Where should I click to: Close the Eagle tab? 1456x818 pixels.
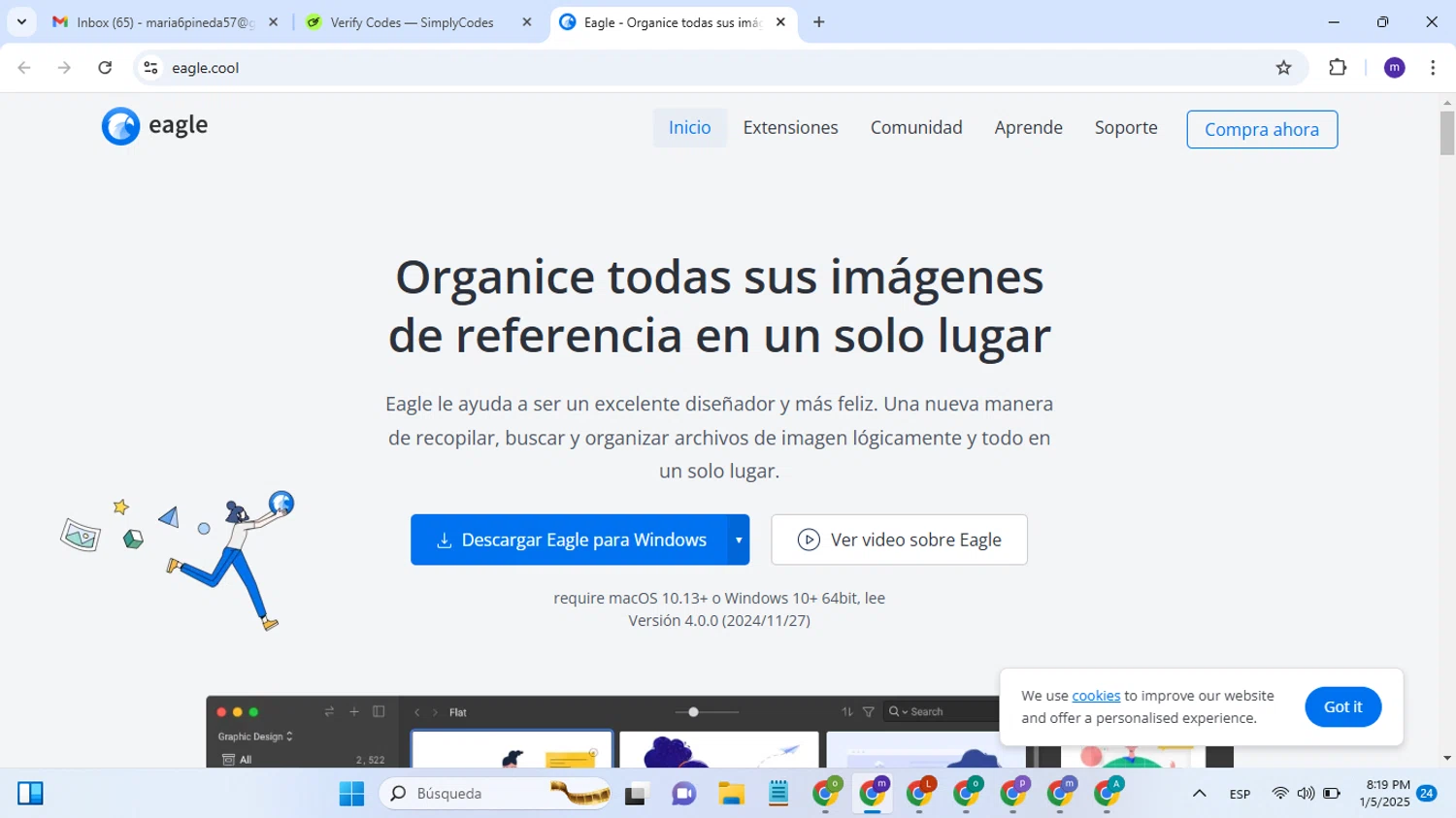(x=780, y=22)
